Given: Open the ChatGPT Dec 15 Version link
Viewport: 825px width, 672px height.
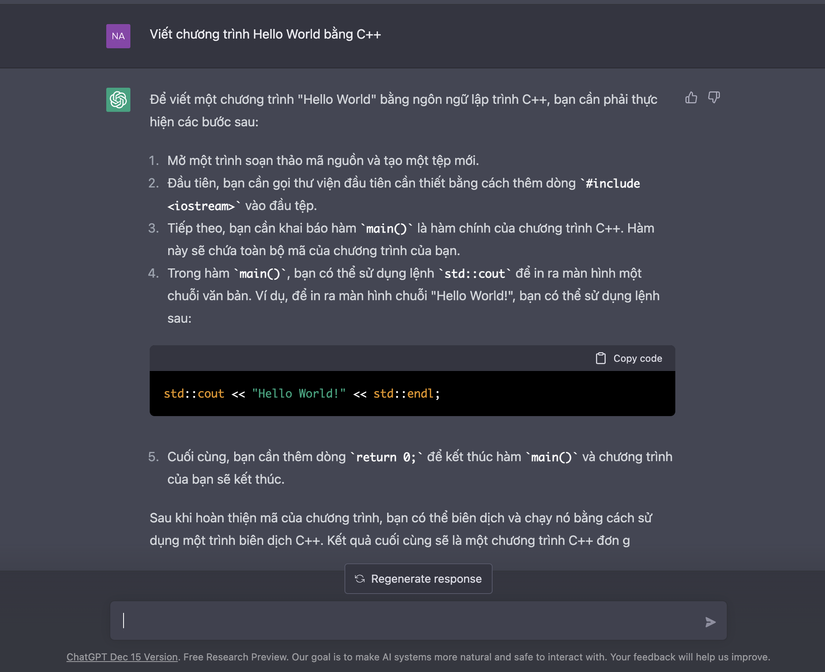Looking at the screenshot, I should pyautogui.click(x=122, y=657).
